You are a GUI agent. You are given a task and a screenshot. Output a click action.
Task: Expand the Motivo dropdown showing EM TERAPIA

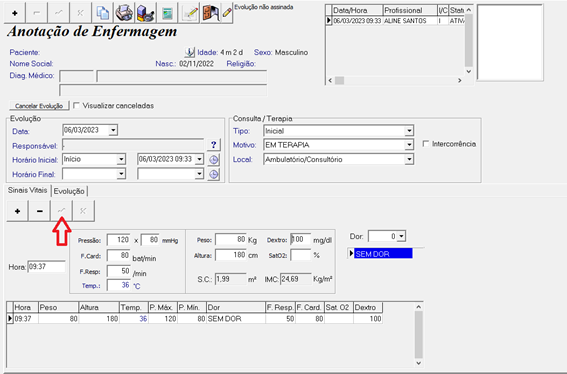409,145
